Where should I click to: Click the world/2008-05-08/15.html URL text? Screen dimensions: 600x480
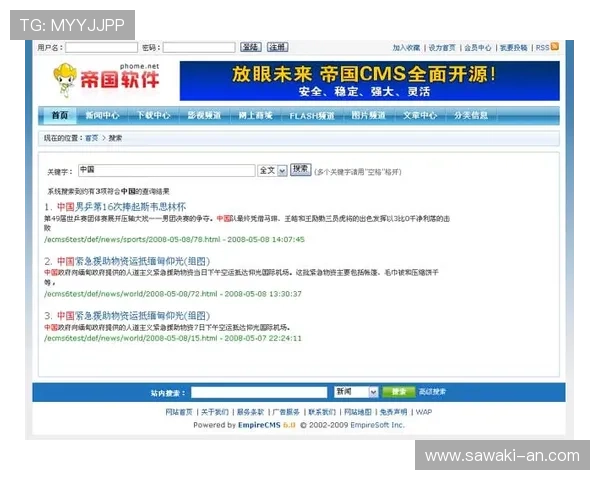click(x=131, y=338)
